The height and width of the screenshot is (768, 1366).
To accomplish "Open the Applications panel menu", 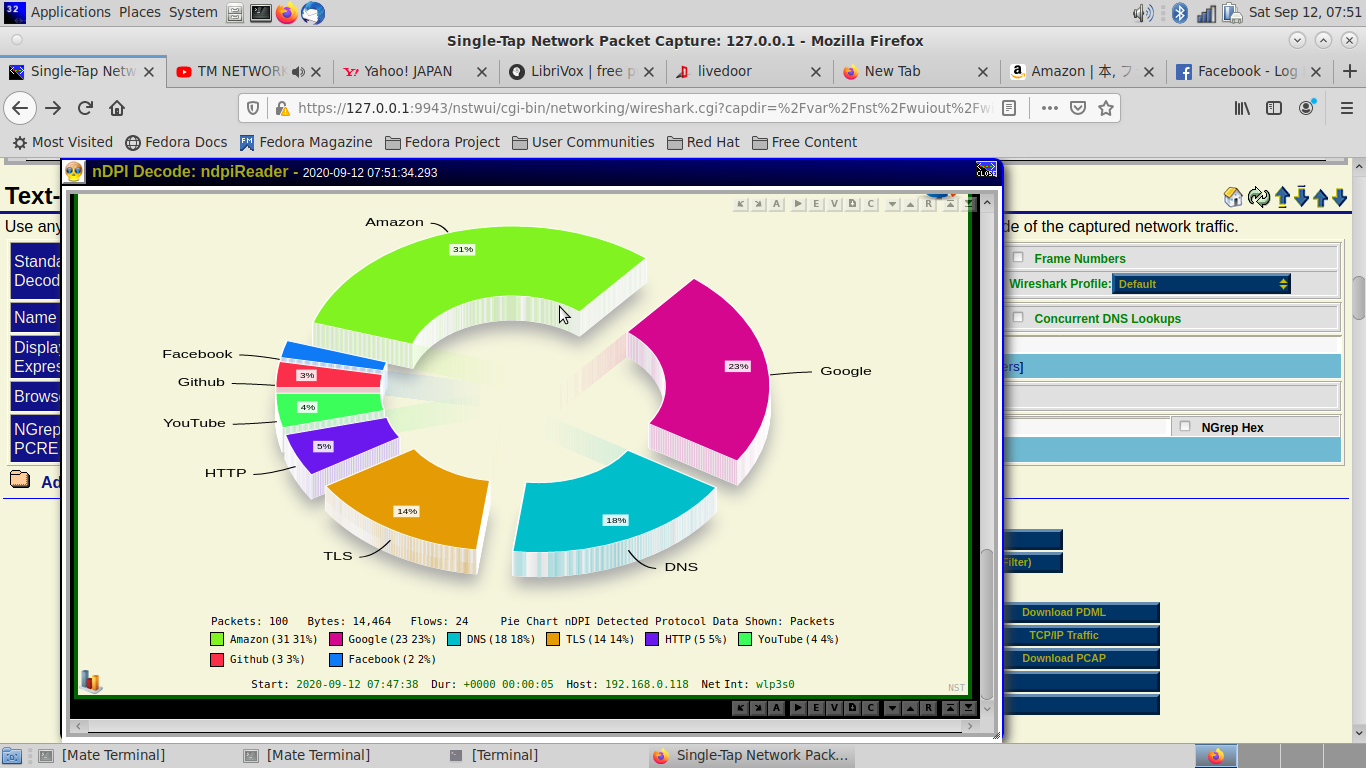I will pyautogui.click(x=70, y=12).
